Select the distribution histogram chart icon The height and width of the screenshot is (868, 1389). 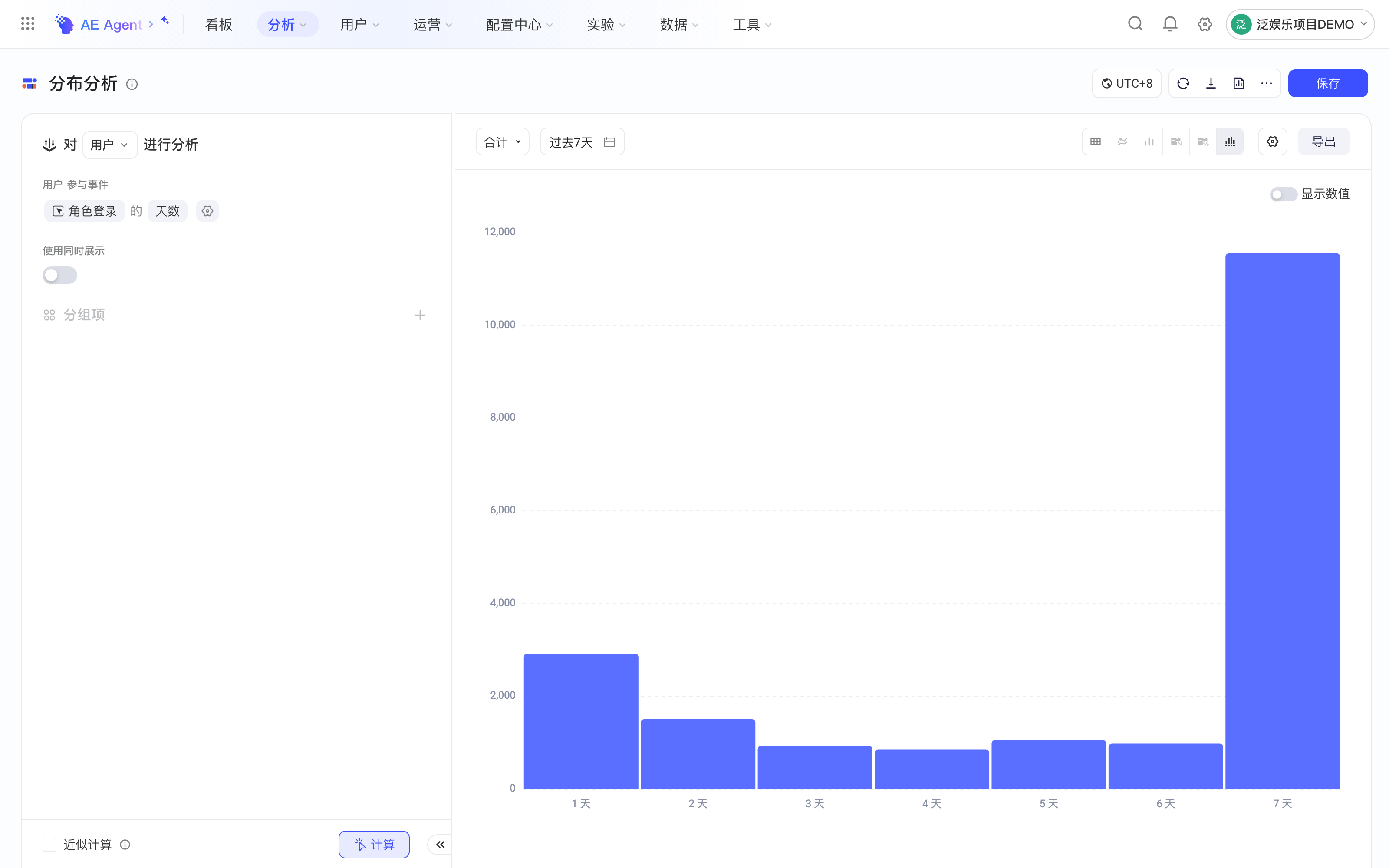tap(1230, 142)
